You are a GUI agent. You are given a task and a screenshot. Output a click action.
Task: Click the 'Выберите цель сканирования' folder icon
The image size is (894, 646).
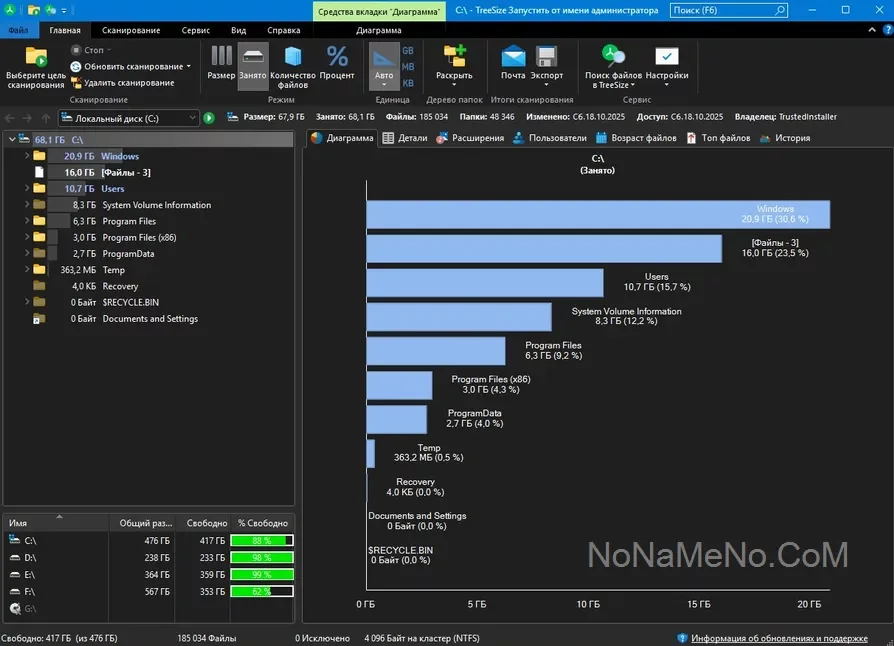[36, 56]
